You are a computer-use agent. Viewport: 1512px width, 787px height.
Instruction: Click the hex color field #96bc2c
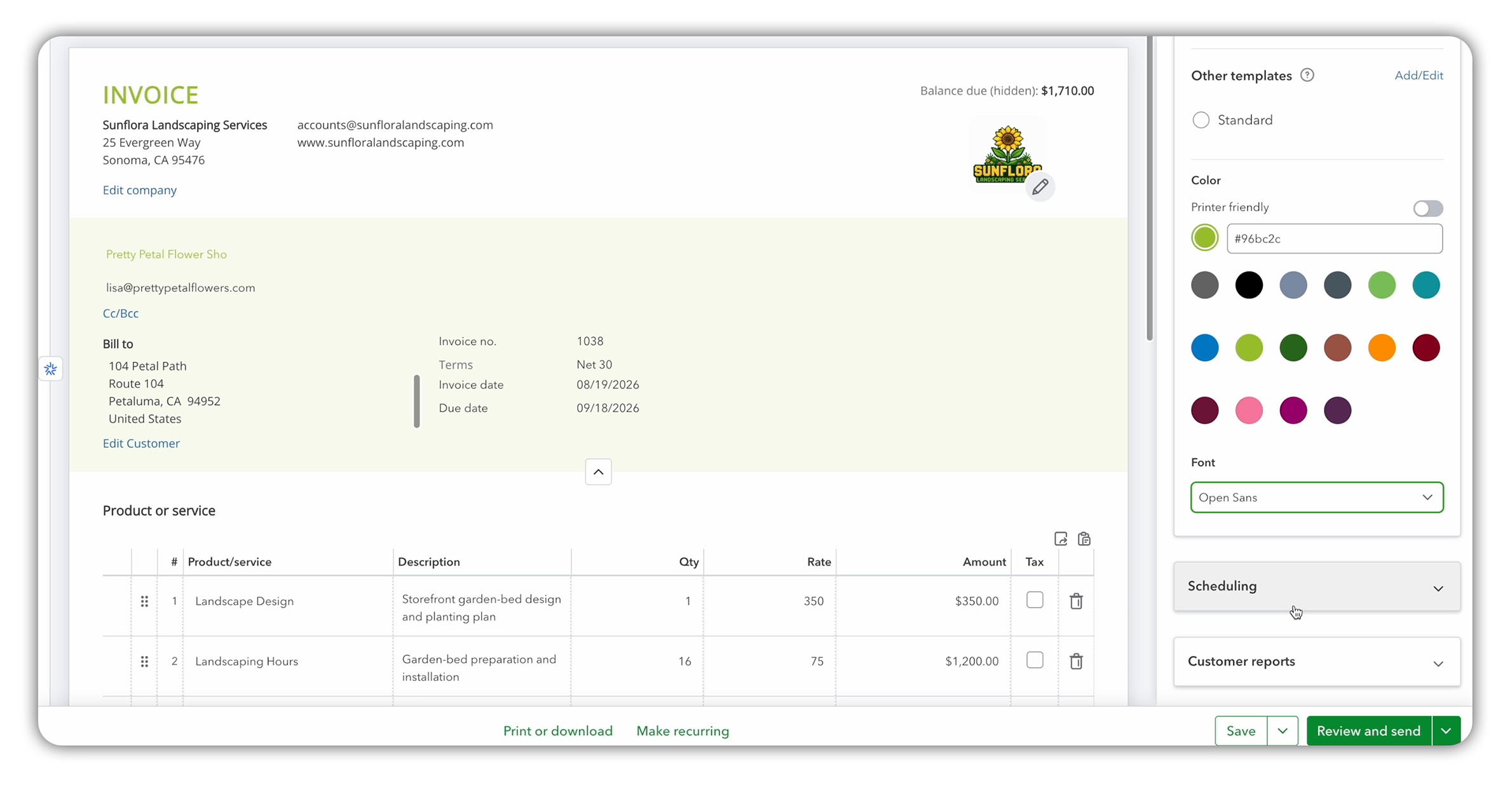tap(1334, 239)
